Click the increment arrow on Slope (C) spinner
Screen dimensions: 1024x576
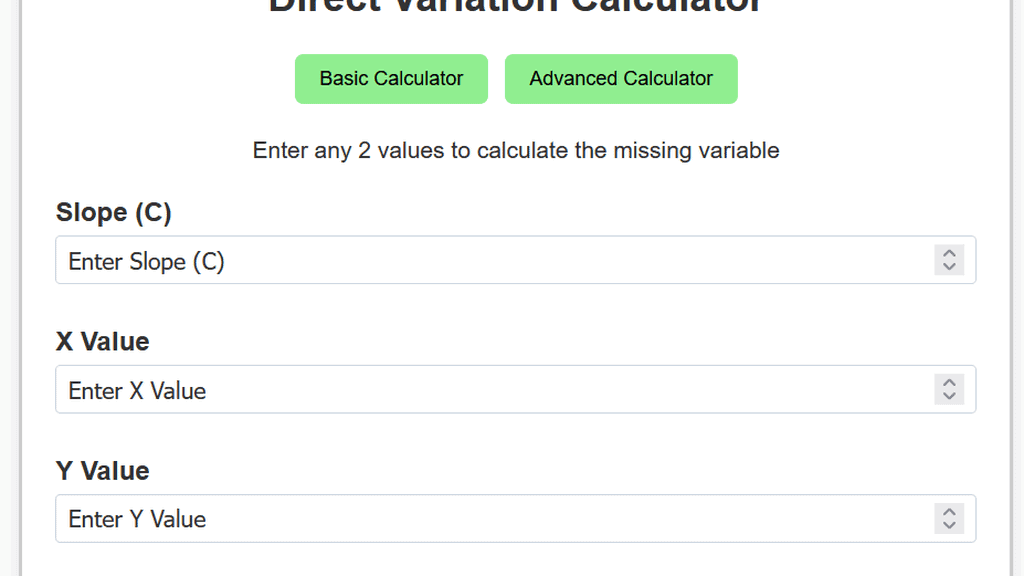coord(948,254)
